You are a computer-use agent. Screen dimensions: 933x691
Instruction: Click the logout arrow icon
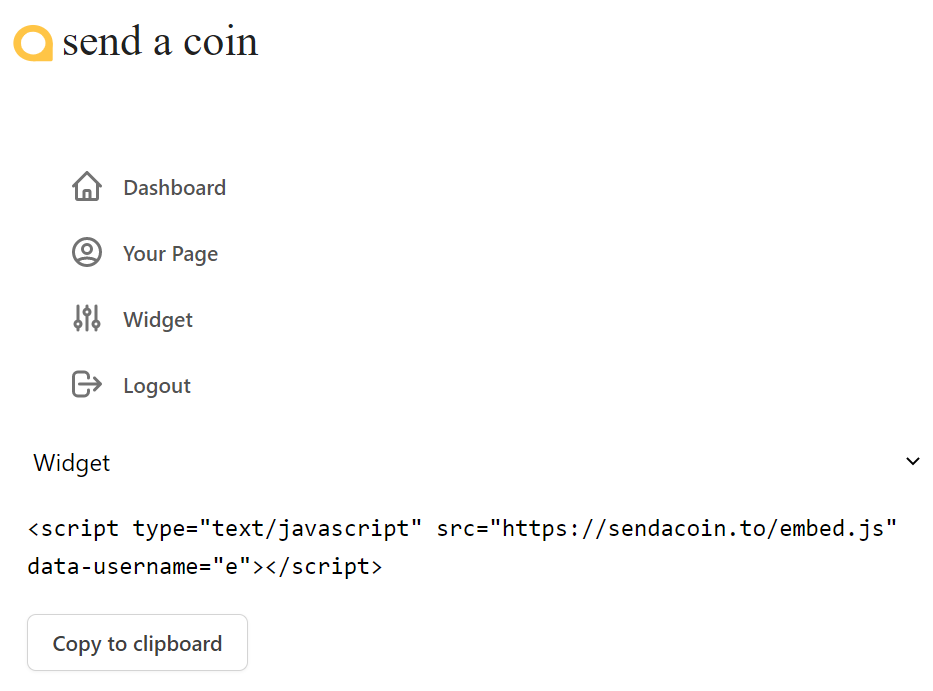[87, 384]
